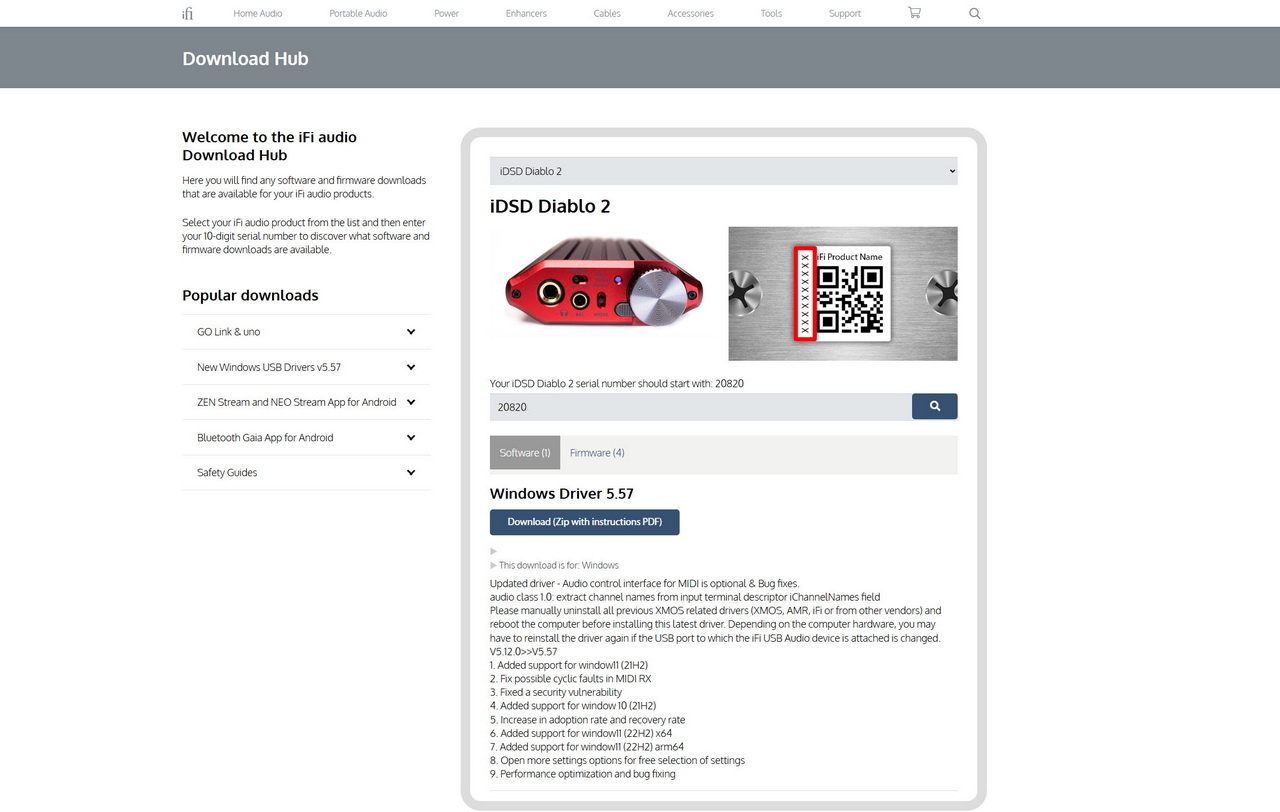
Task: Expand the Safety Guides section
Action: 306,472
